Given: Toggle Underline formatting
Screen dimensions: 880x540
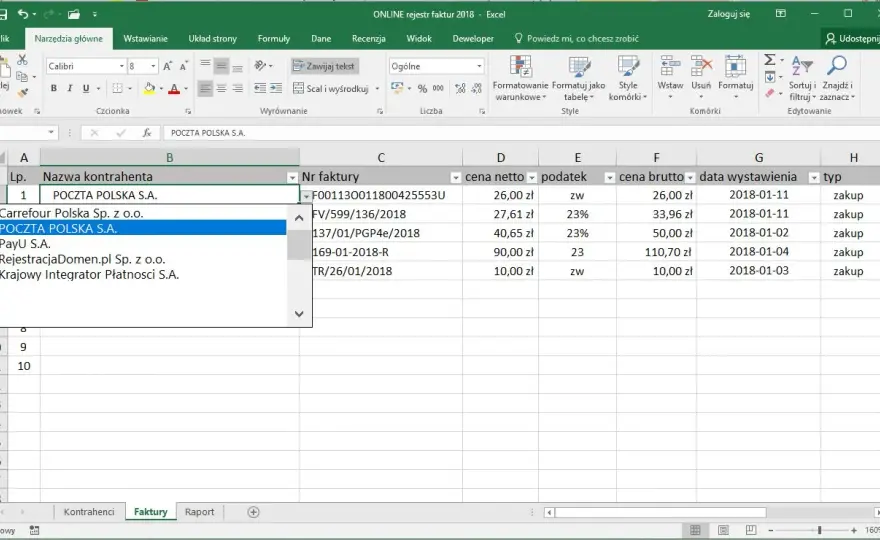Looking at the screenshot, I should [86, 88].
